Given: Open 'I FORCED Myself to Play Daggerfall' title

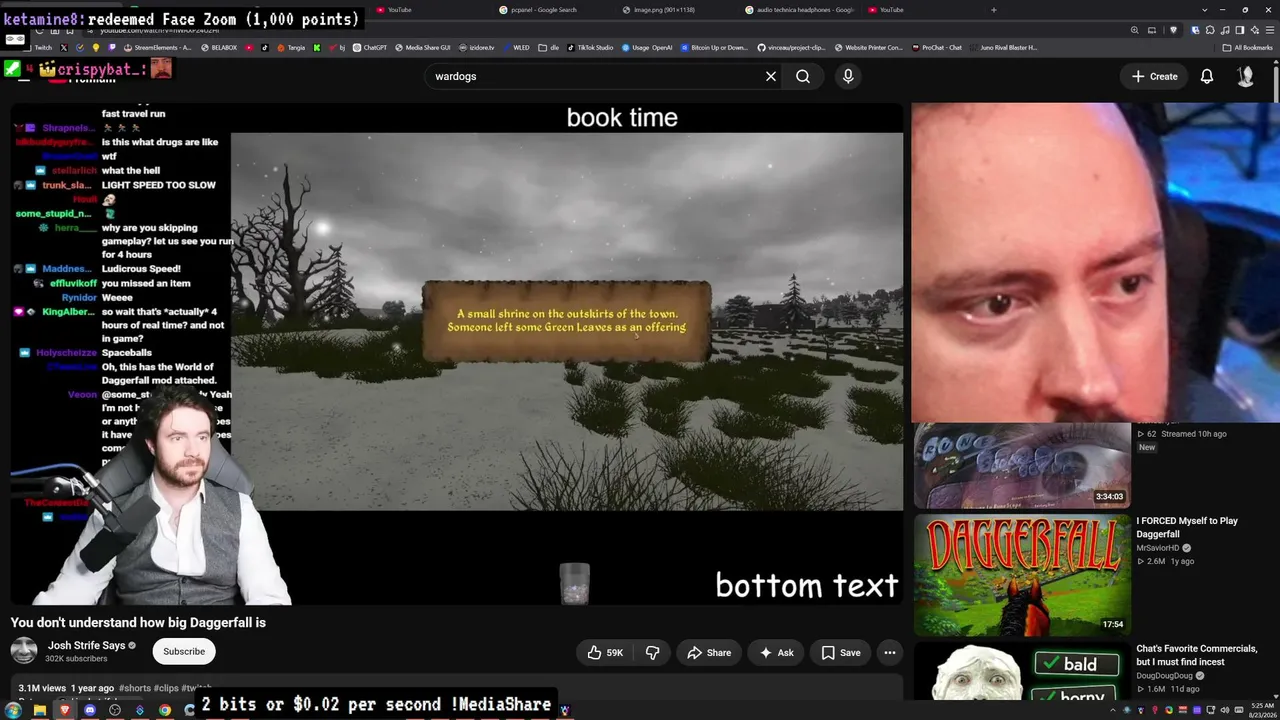Looking at the screenshot, I should coord(1187,527).
